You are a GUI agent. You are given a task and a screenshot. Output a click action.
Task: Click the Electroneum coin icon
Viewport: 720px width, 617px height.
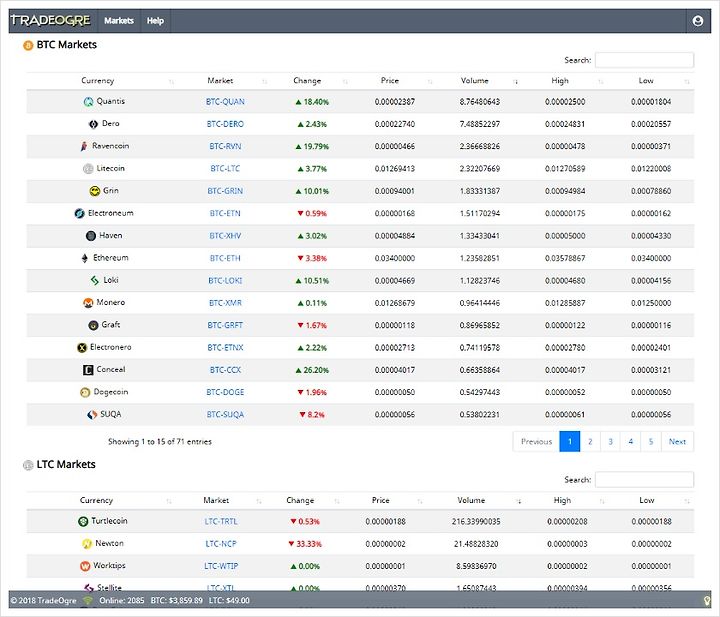click(79, 213)
